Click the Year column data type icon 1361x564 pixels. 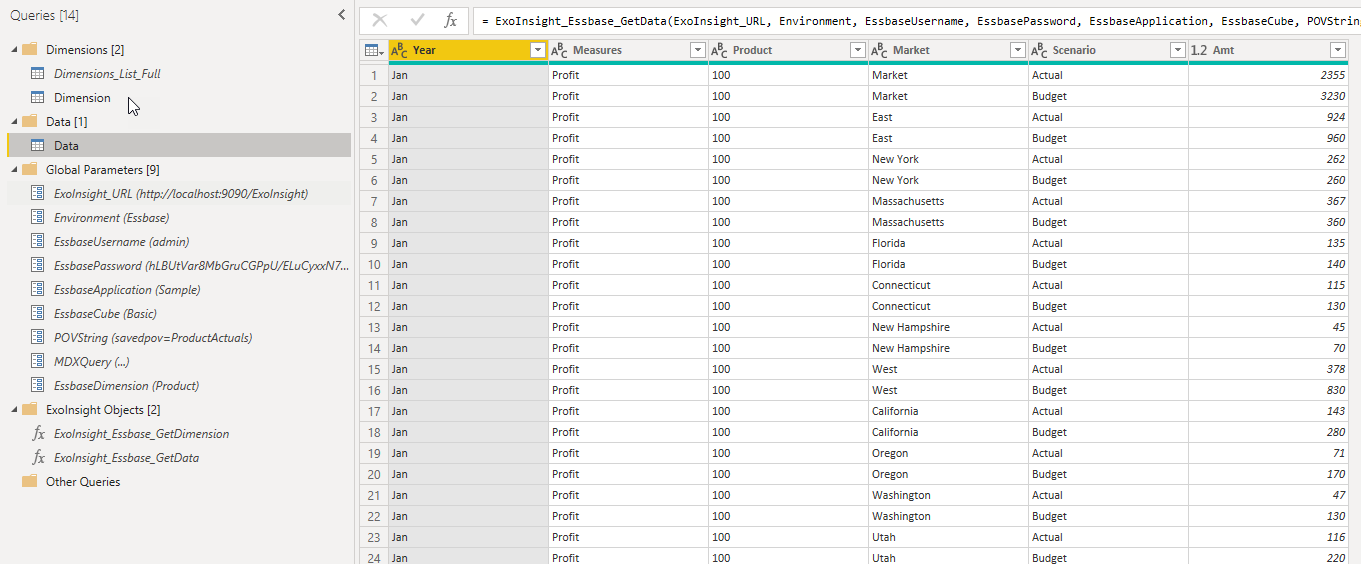pos(399,50)
